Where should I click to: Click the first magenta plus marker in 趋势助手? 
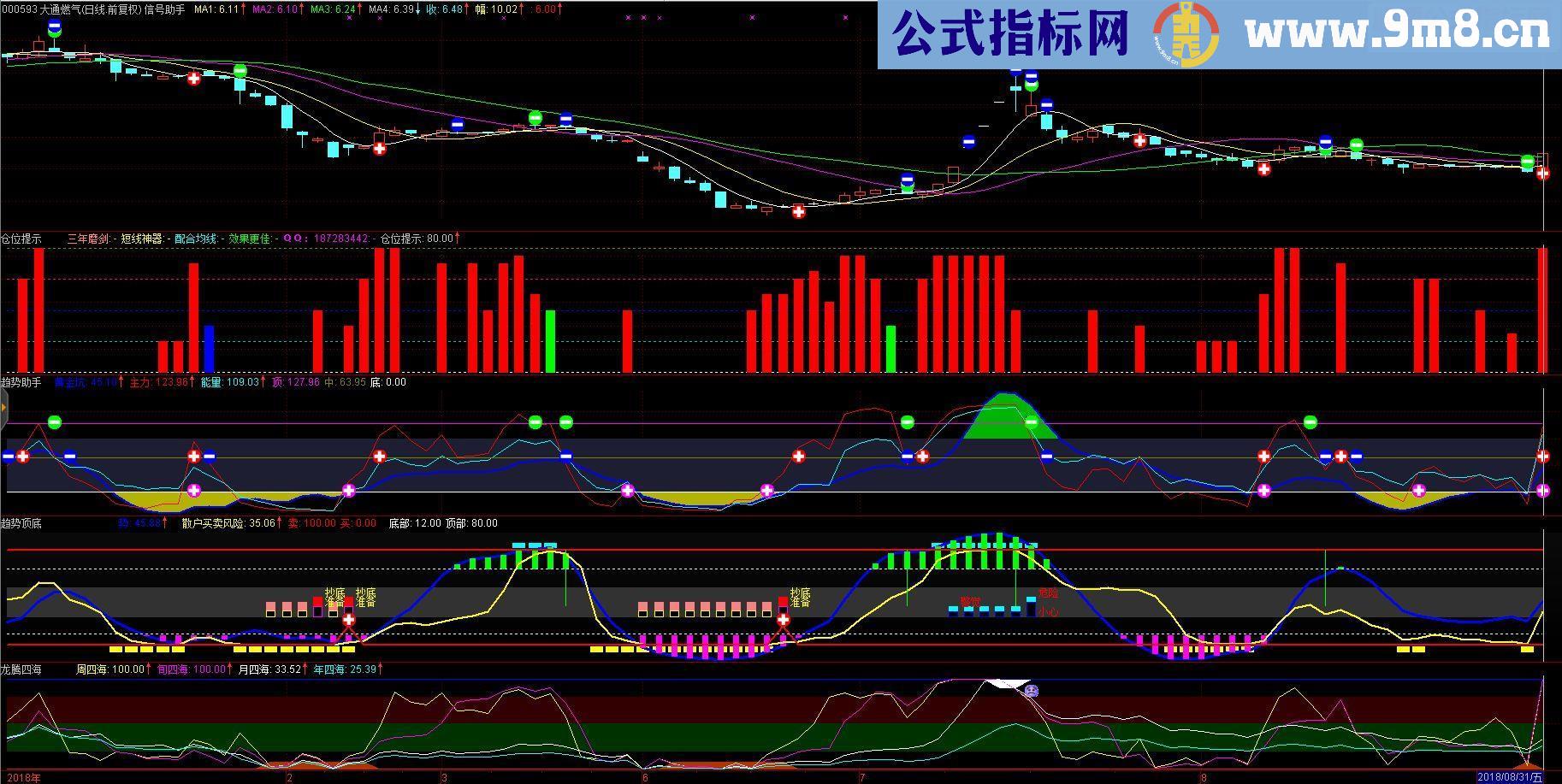(194, 491)
